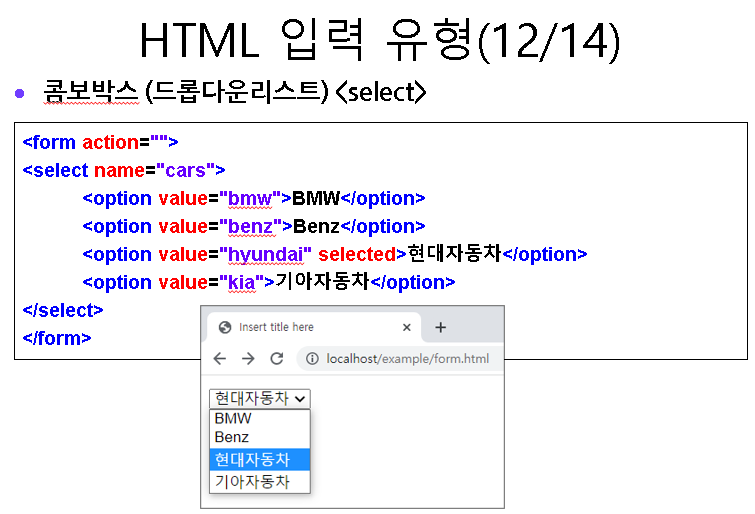Click the bullet text '콤보박스 (드롭다운리스트) <select>'
This screenshot has width=755, height=514.
click(x=235, y=92)
